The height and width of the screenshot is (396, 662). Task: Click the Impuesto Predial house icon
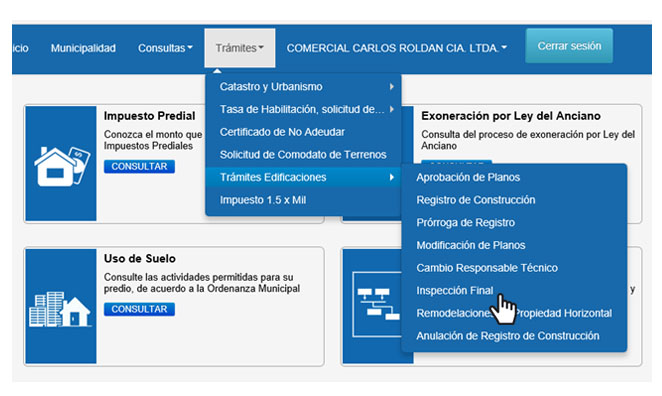tap(62, 166)
